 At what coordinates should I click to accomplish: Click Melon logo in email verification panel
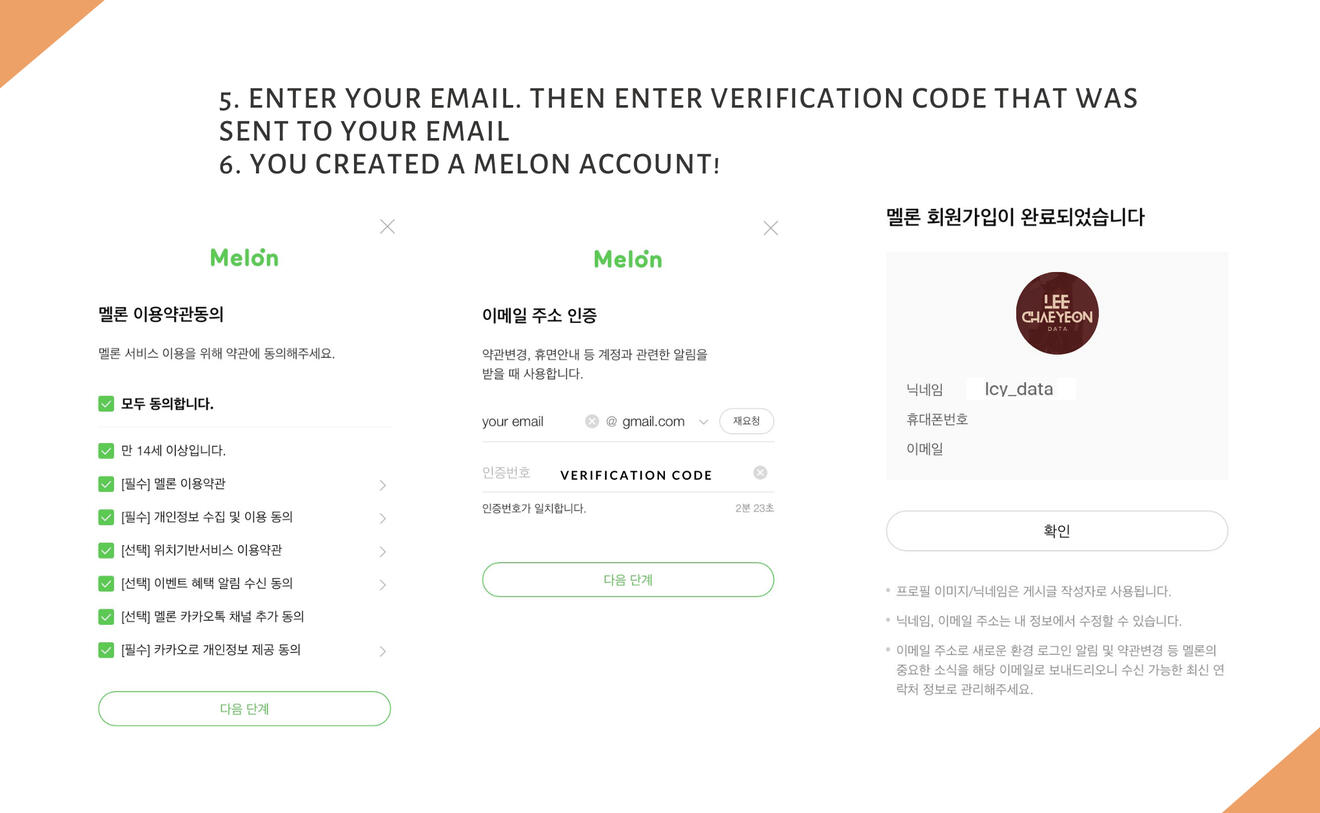[627, 259]
